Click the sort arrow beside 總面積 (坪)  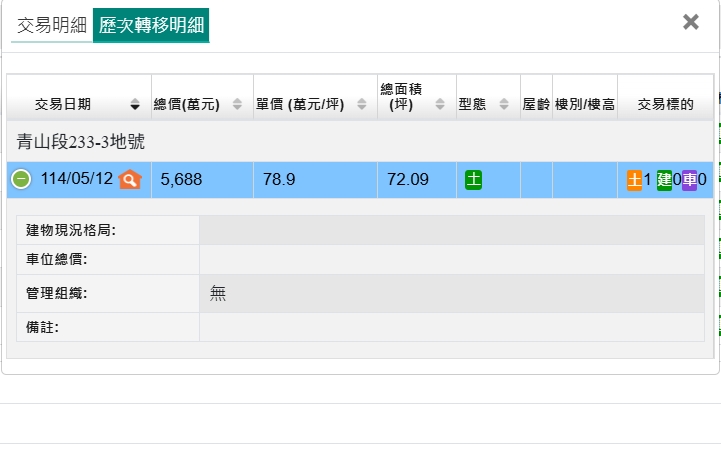click(x=440, y=104)
